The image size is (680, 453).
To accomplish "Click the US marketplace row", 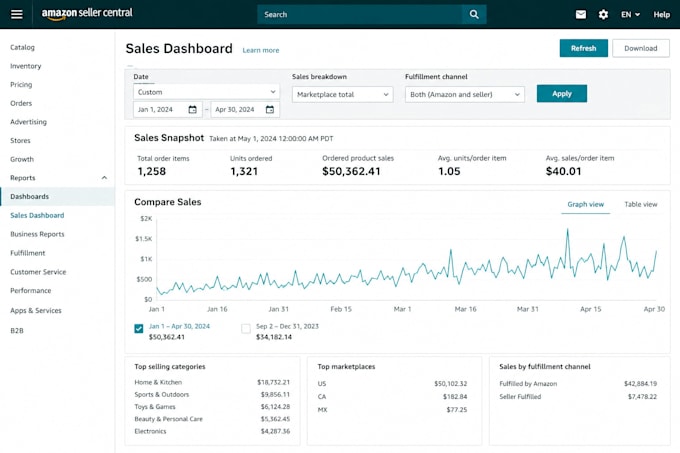I will pyautogui.click(x=392, y=384).
